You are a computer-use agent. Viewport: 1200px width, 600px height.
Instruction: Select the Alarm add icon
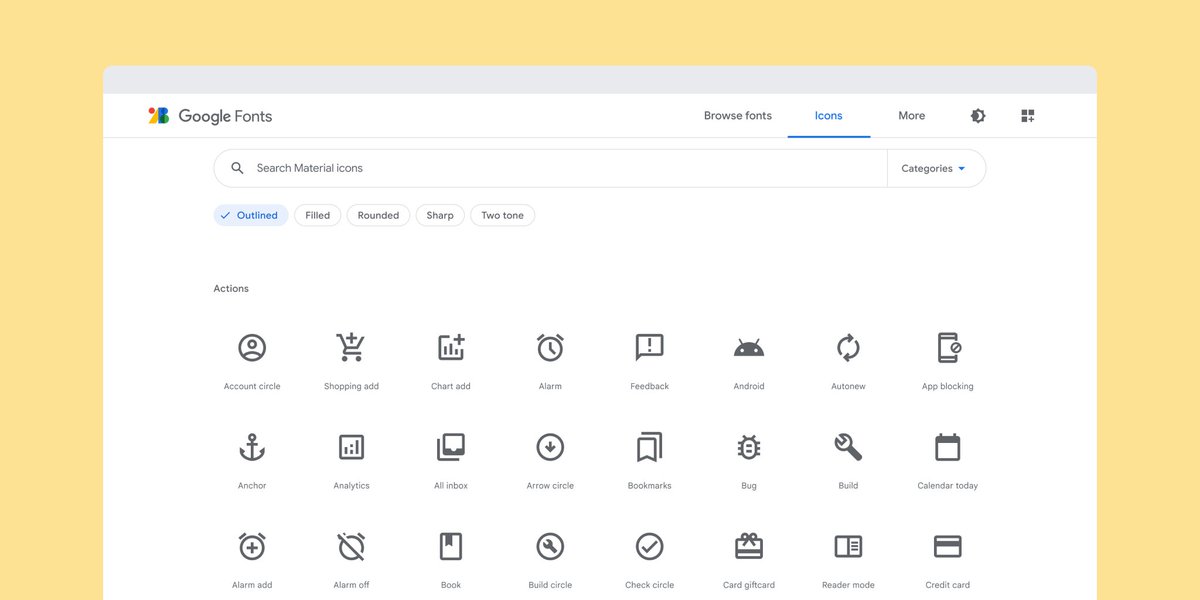[x=252, y=546]
